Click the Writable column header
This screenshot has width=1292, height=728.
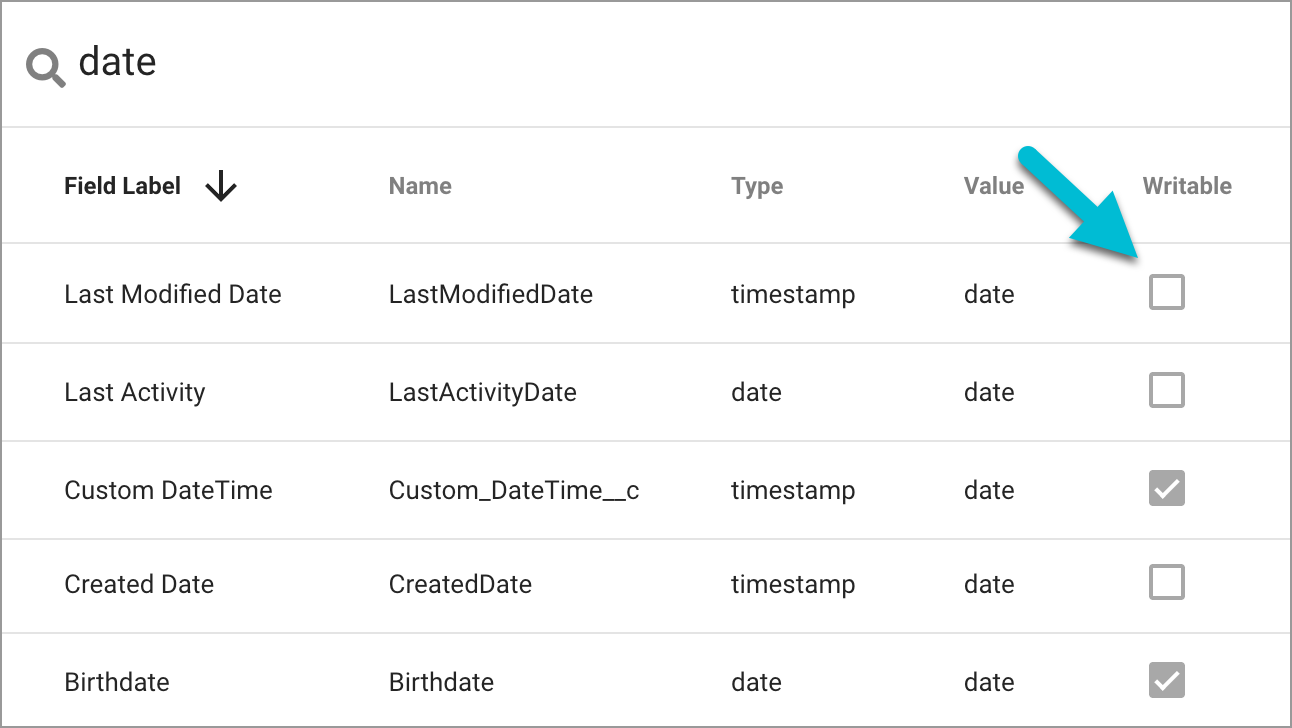pyautogui.click(x=1187, y=186)
